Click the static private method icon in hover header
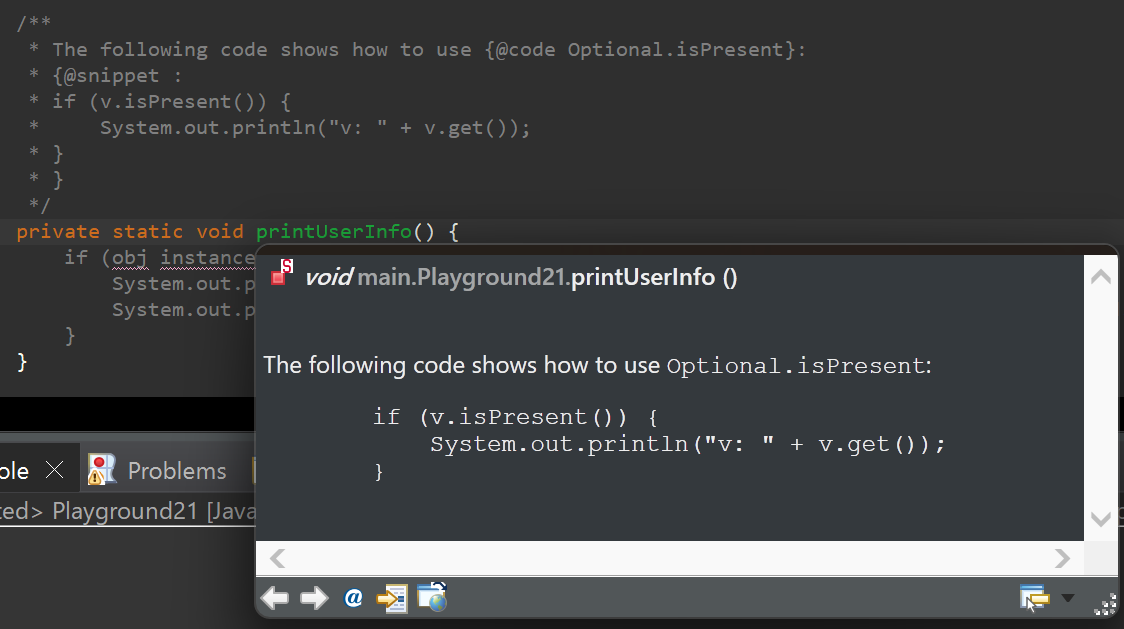This screenshot has height=629, width=1124. point(280,276)
